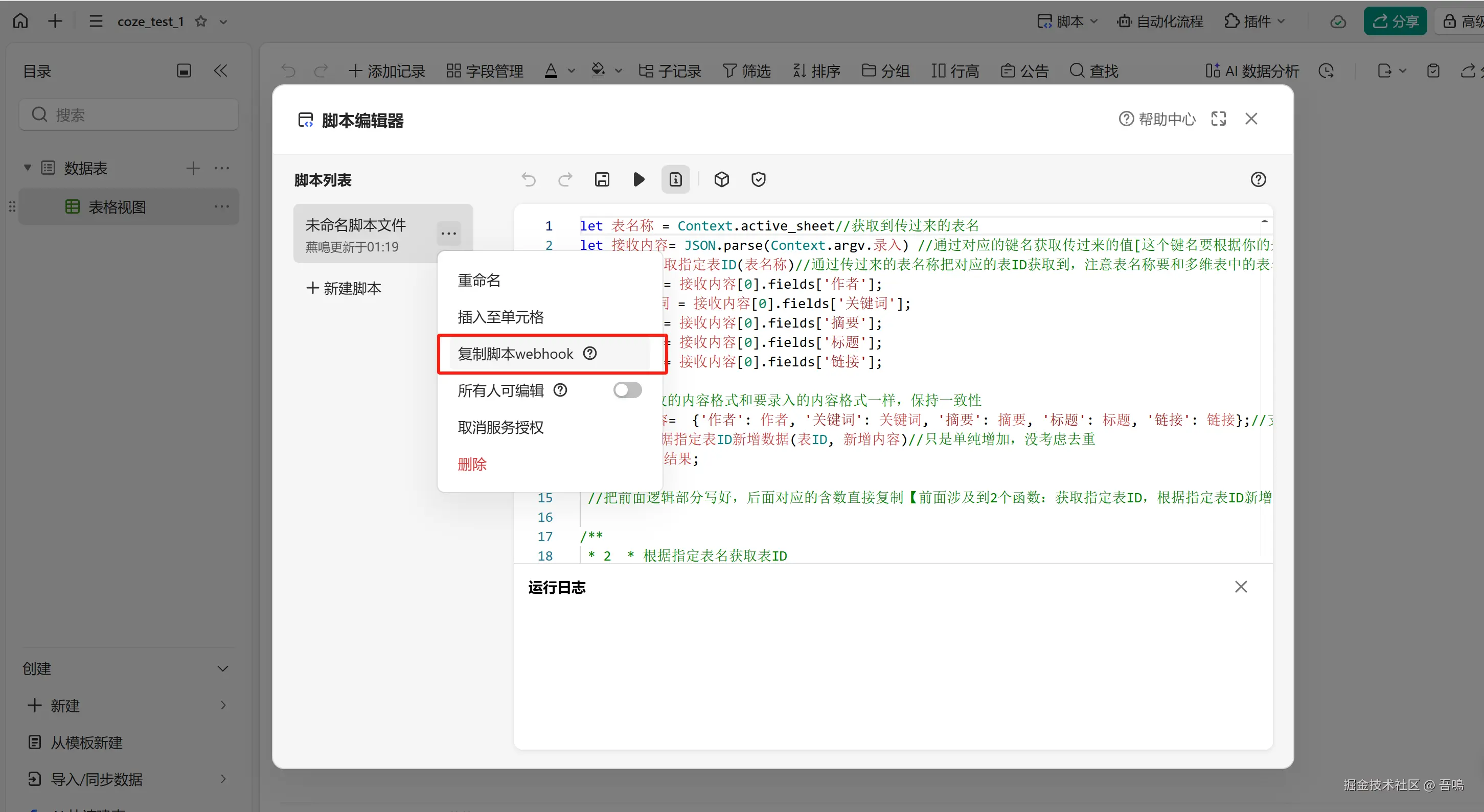Choose 重命名 in the script menu
This screenshot has height=812, width=1484.
tap(478, 281)
